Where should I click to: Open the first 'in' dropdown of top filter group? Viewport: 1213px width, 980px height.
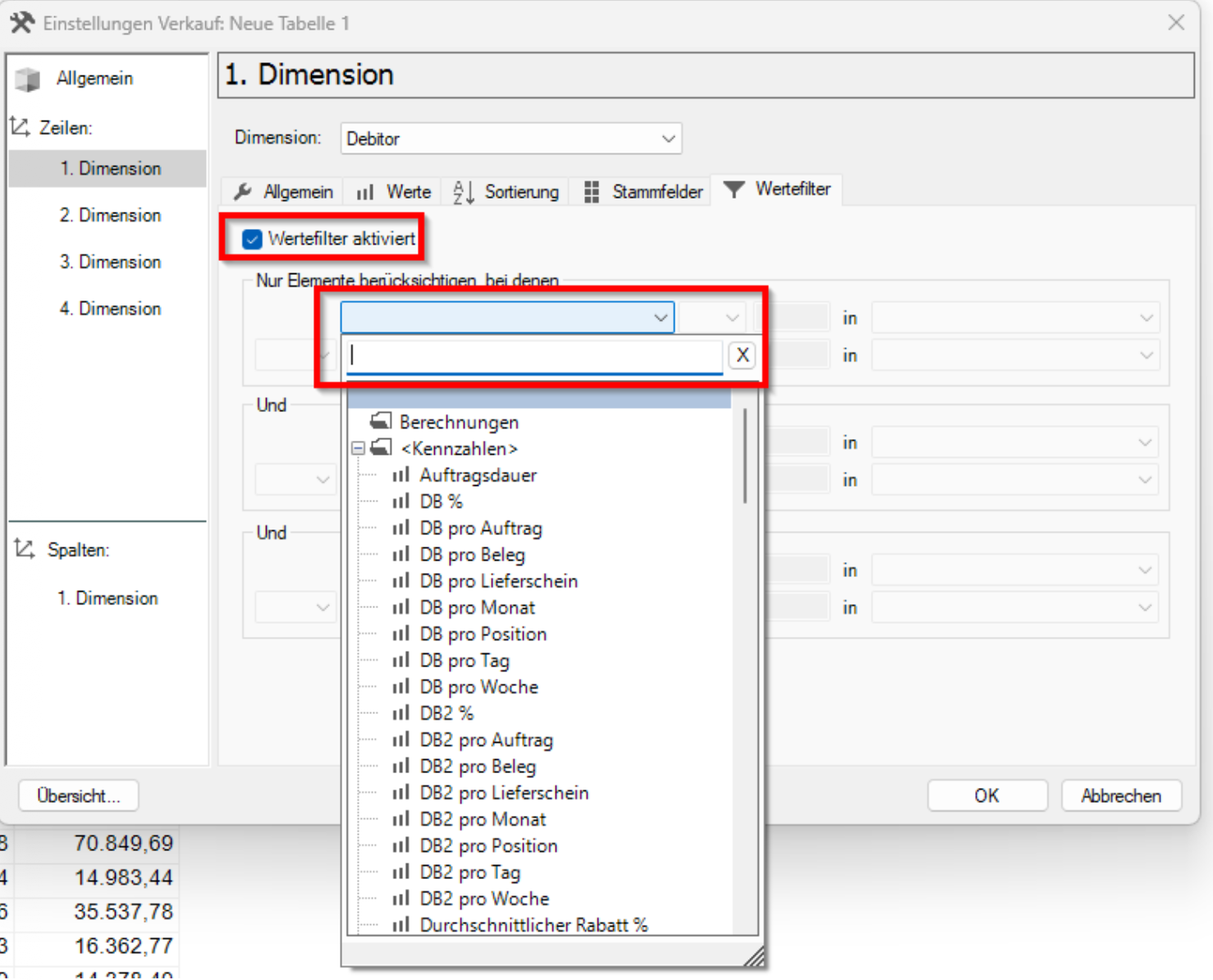click(x=1015, y=318)
